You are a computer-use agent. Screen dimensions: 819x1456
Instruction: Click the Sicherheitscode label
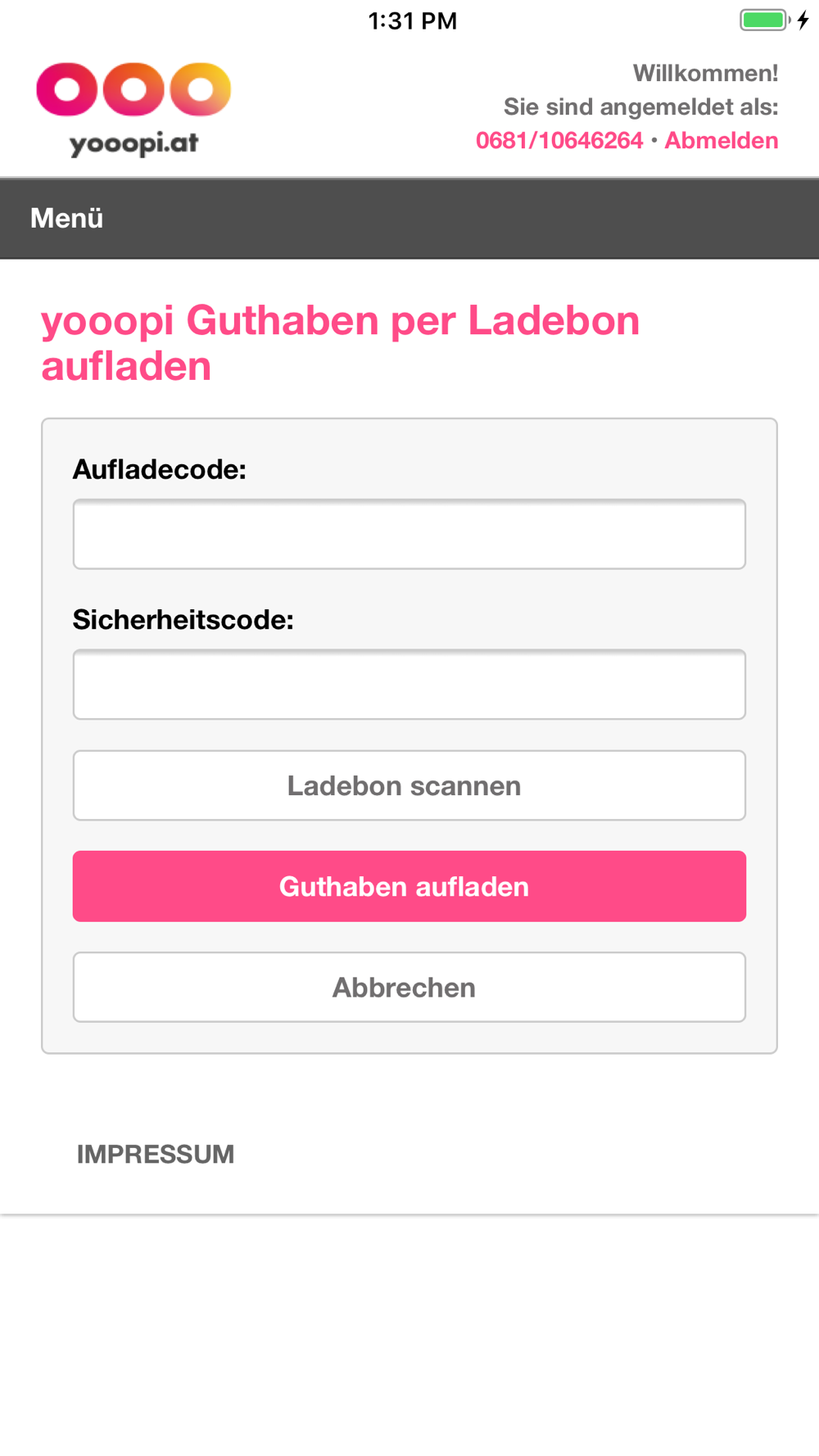click(183, 620)
